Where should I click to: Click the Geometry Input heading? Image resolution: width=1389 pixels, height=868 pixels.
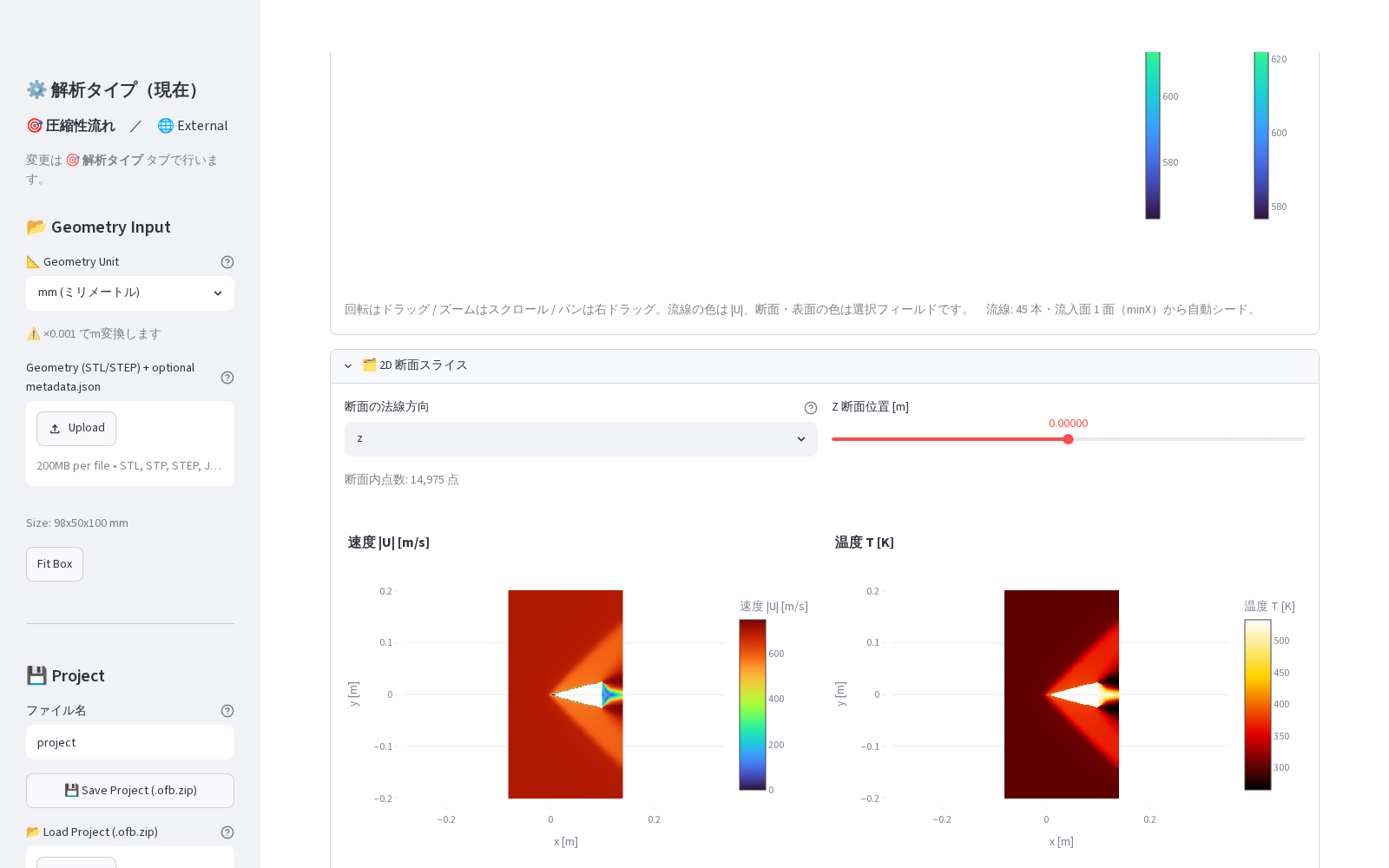tap(98, 227)
